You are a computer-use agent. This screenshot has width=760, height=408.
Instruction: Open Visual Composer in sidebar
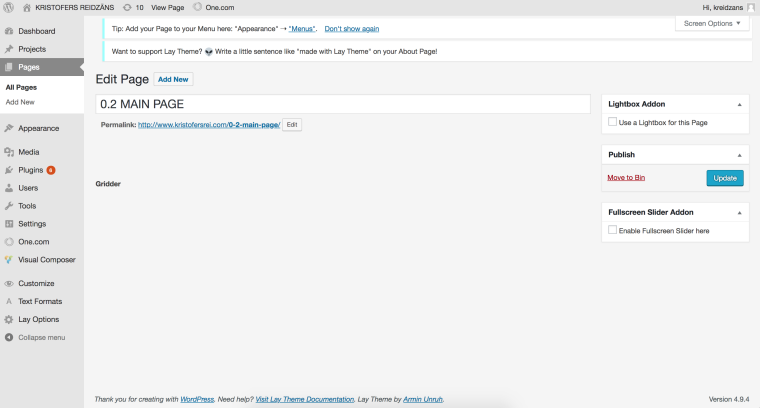tap(46, 259)
